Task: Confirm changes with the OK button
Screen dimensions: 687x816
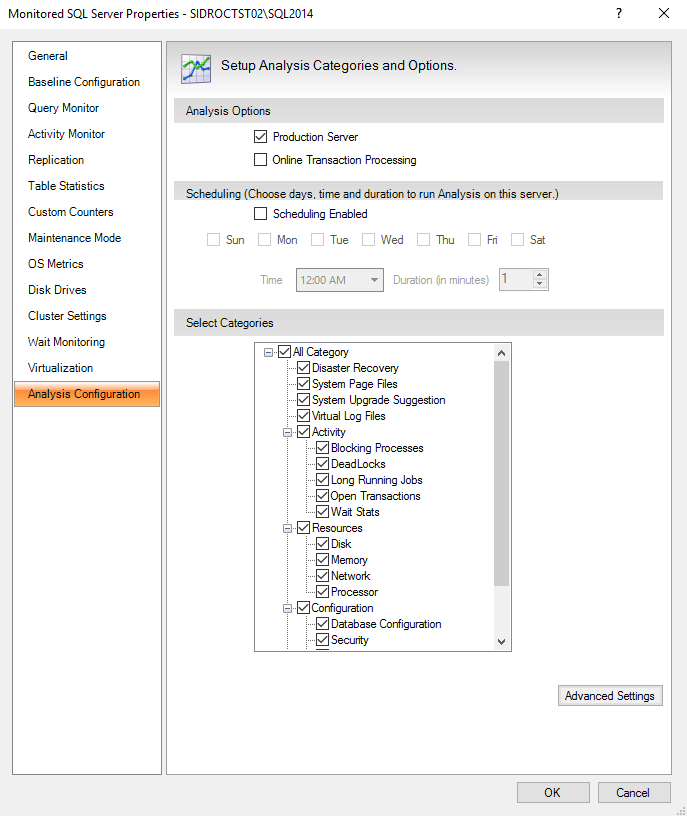Action: (553, 793)
